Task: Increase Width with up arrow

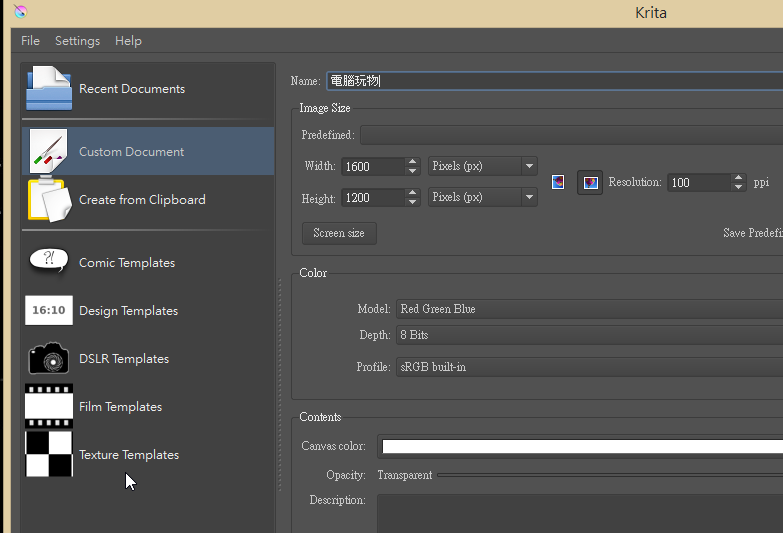Action: [x=412, y=162]
